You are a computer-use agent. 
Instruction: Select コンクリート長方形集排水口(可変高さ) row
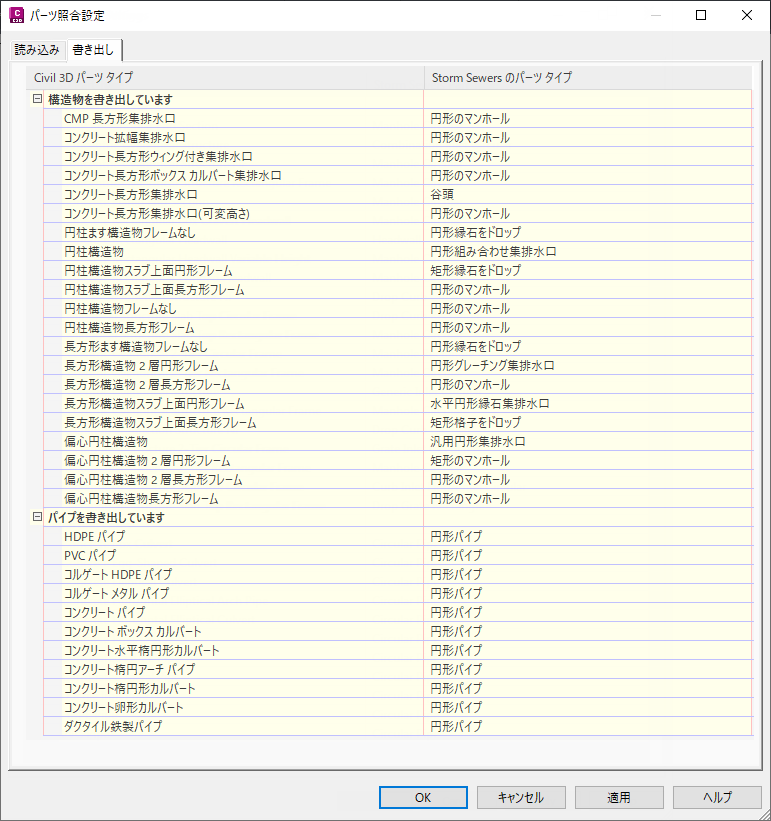[x=398, y=213]
